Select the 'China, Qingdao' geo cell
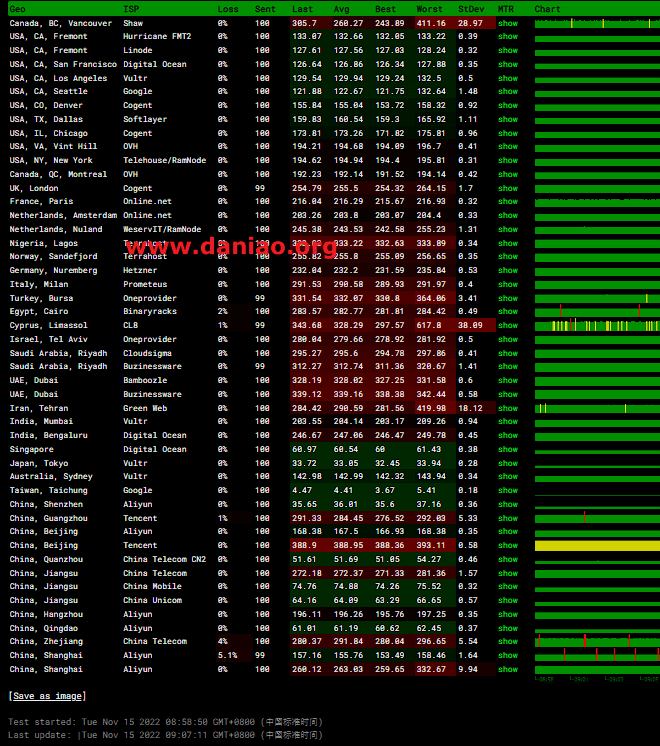660x746 pixels. click(44, 628)
